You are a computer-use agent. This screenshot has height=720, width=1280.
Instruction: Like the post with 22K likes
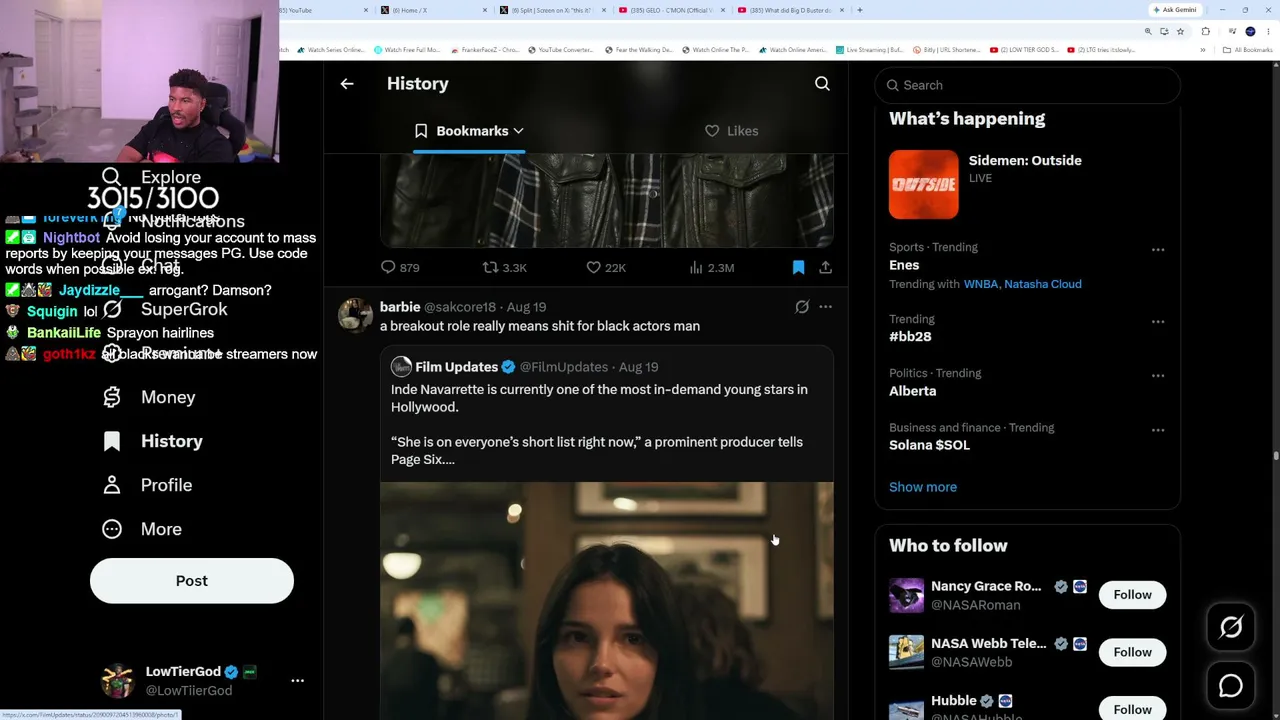click(x=605, y=268)
